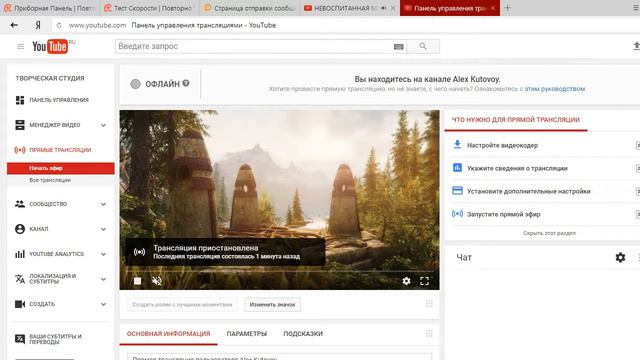Open the on-screen keyboard icon in search
Screen dimensions: 640x360
[x=399, y=47]
